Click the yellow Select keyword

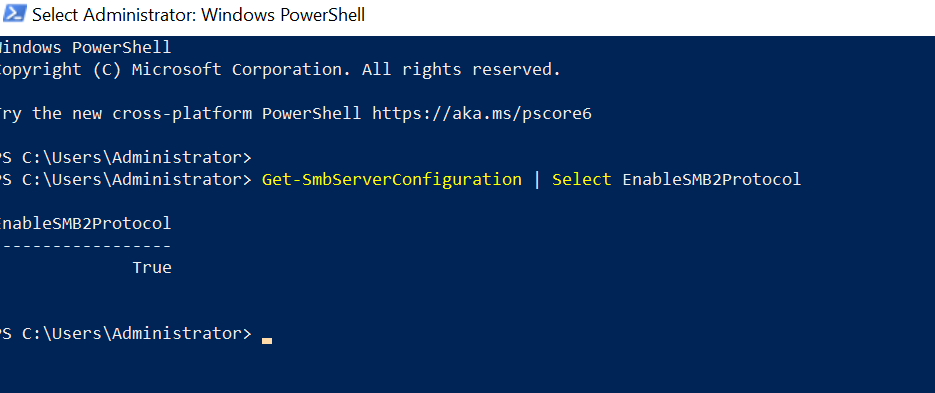point(582,180)
